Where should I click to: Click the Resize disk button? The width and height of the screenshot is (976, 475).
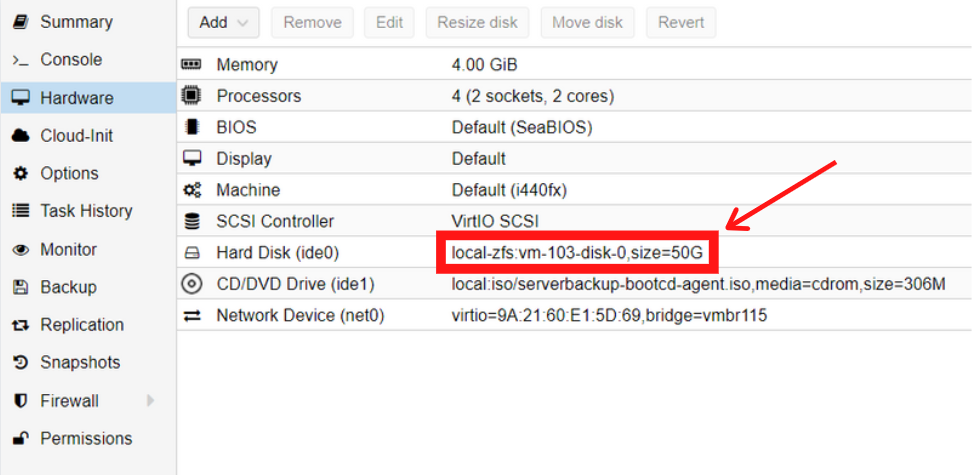coord(477,23)
